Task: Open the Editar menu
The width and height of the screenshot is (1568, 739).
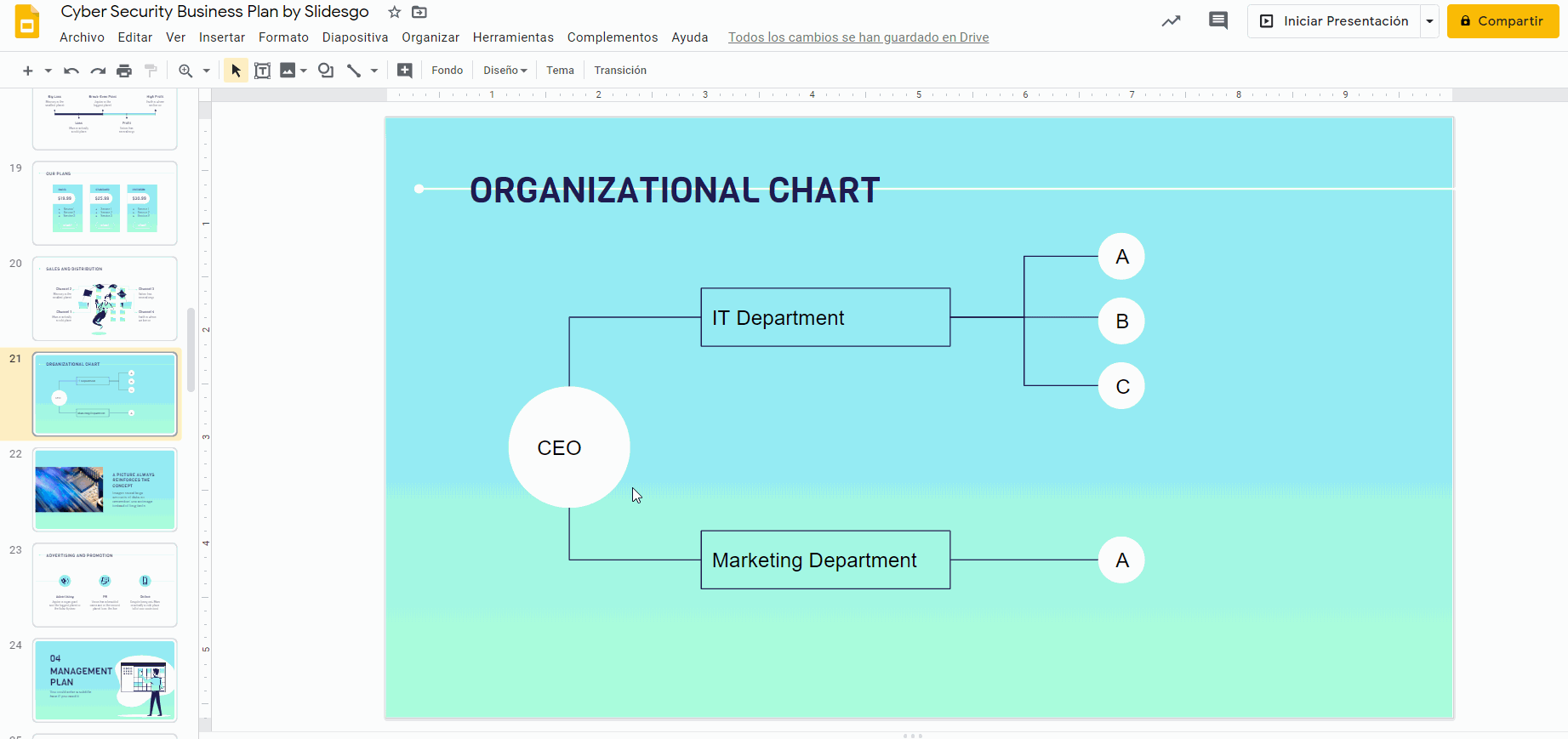Action: [135, 37]
